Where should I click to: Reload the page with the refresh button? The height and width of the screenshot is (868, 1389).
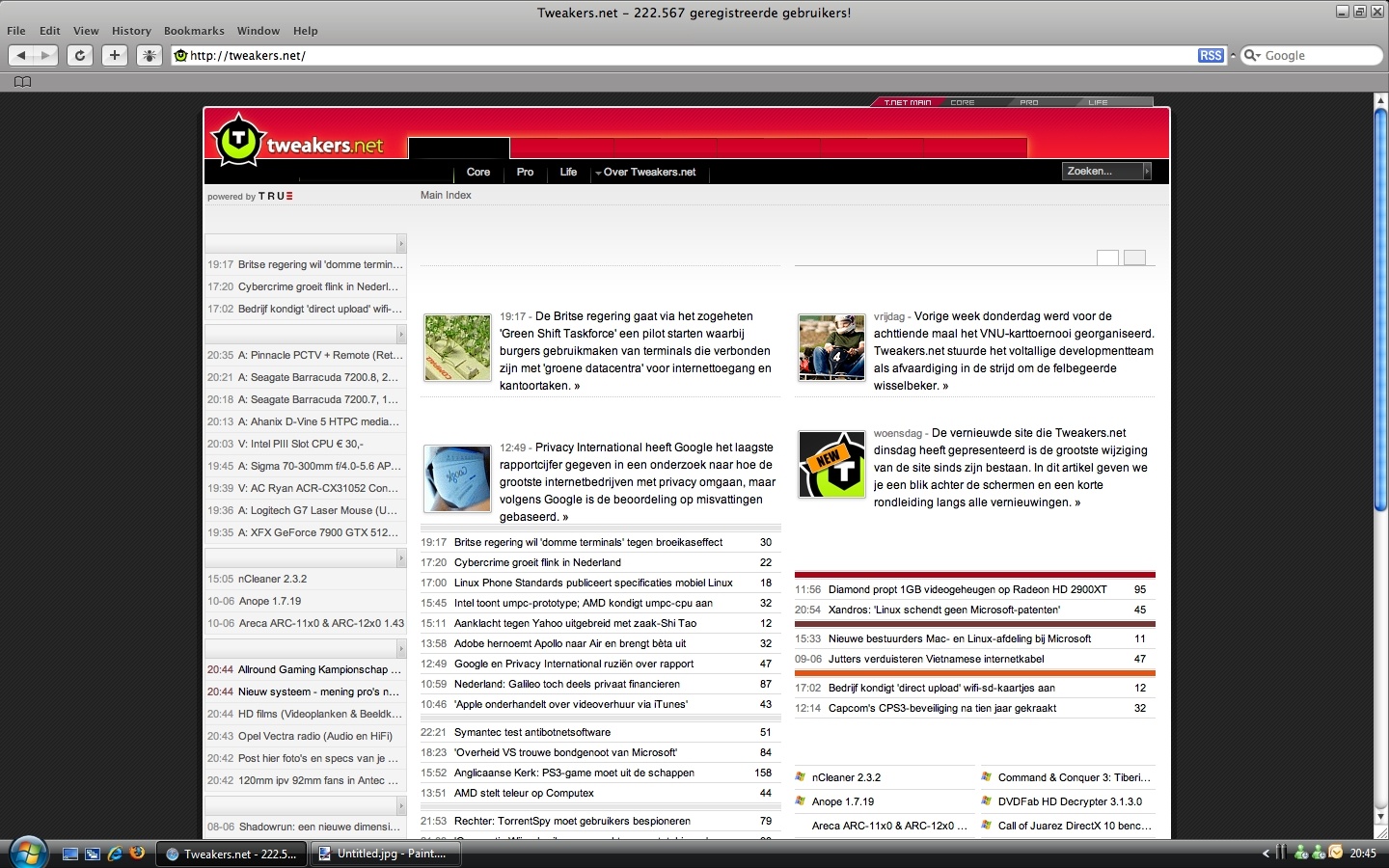80,55
